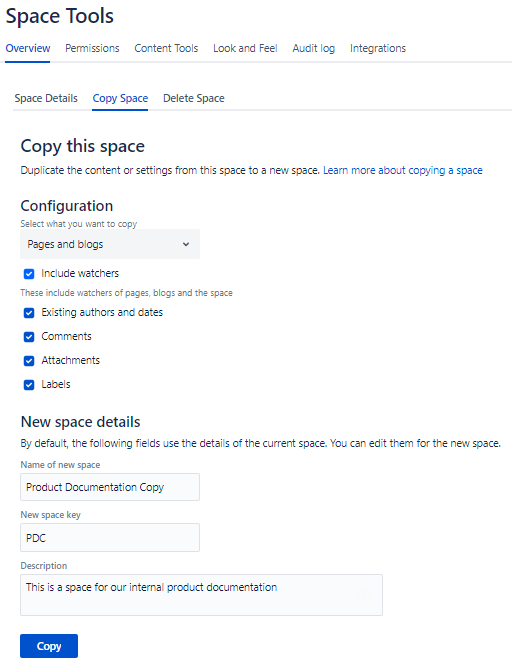This screenshot has width=512, height=670.
Task: Open the Content Tools tab
Action: (x=166, y=48)
